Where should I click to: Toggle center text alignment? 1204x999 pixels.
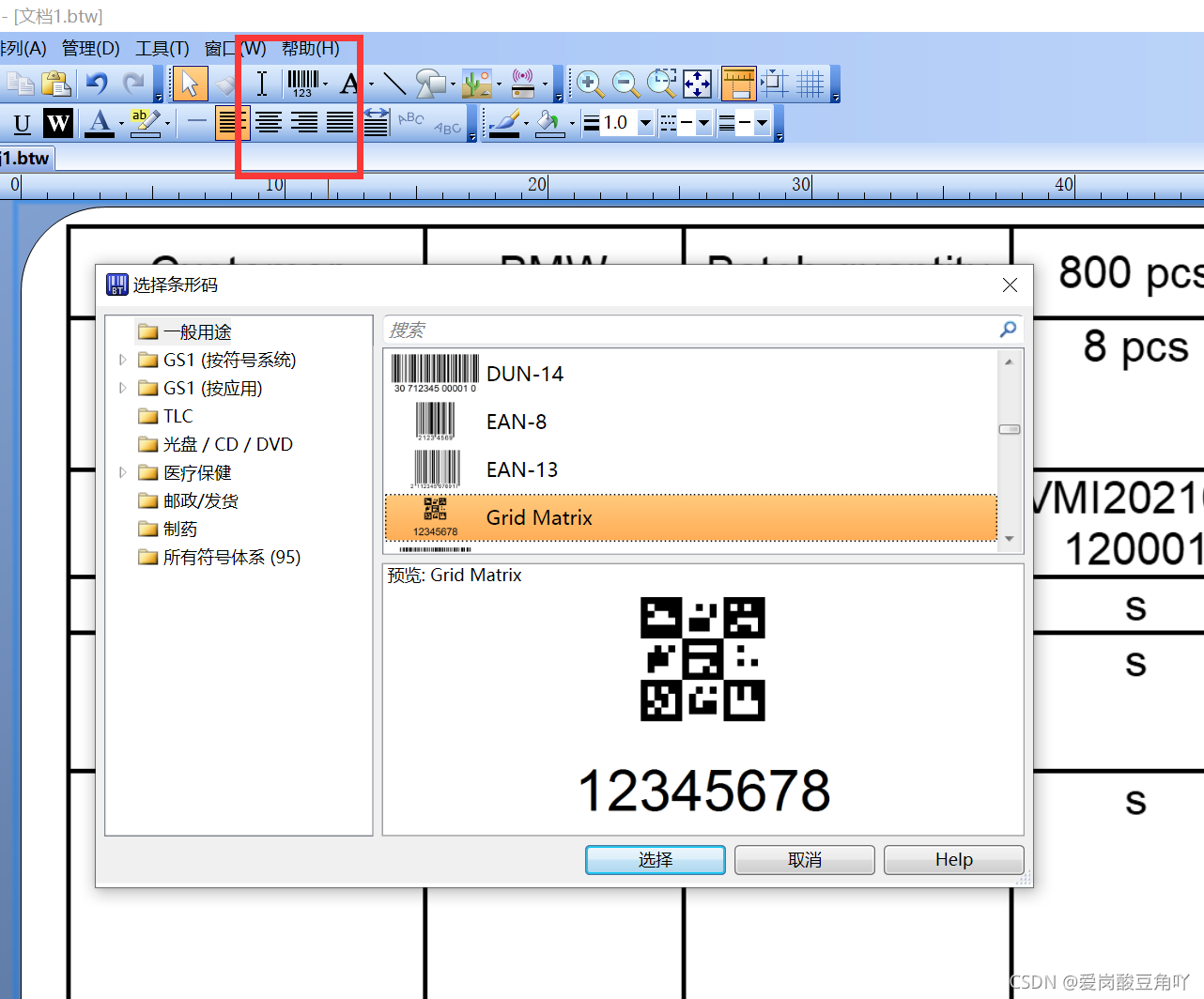(269, 123)
